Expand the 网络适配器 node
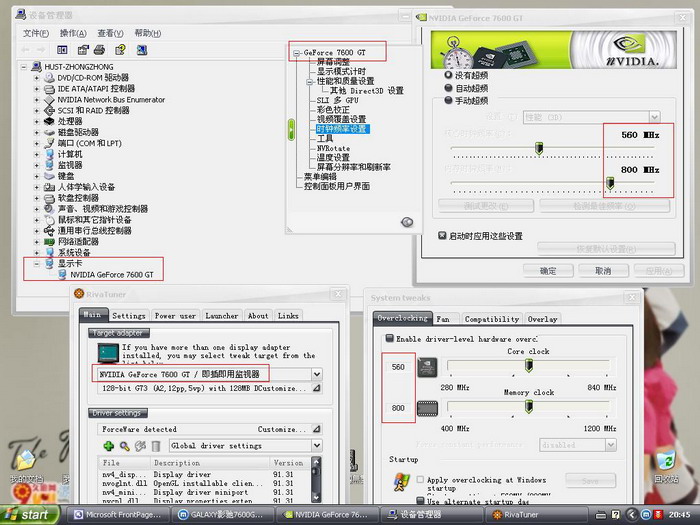Viewport: 700px width, 525px height. 36,242
